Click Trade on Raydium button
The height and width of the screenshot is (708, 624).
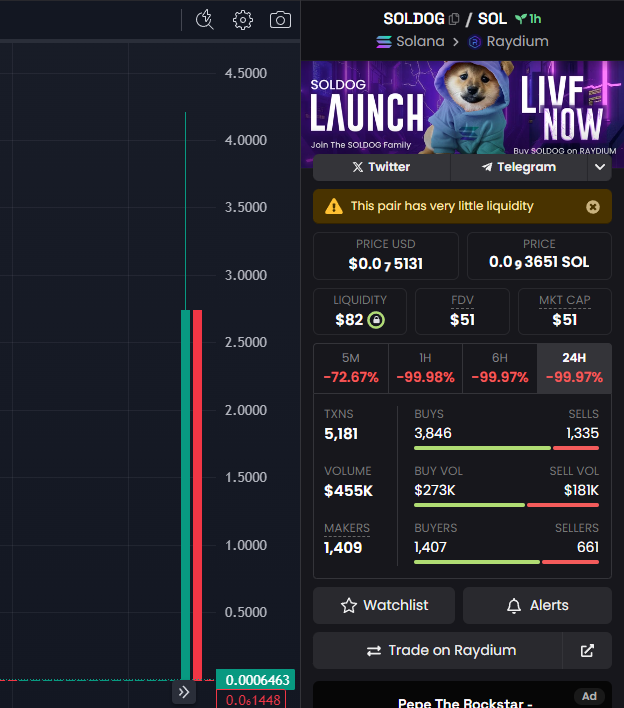(x=438, y=651)
